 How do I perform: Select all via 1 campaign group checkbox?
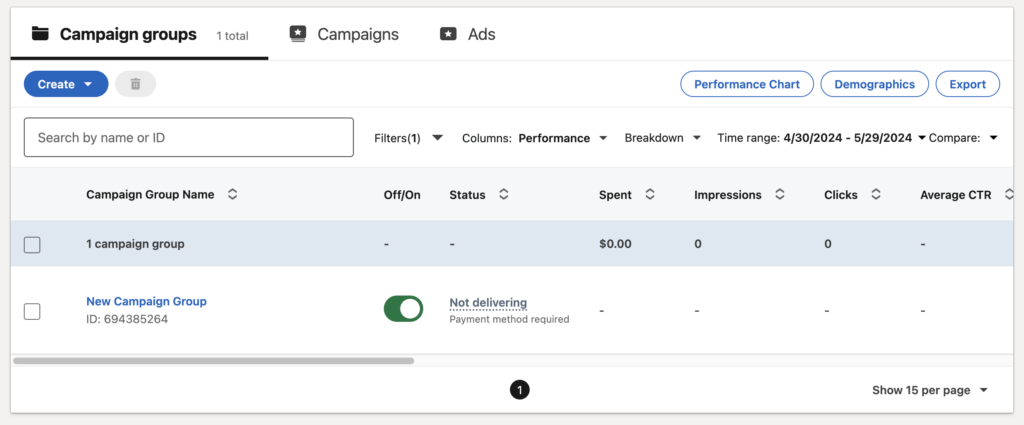tap(32, 245)
